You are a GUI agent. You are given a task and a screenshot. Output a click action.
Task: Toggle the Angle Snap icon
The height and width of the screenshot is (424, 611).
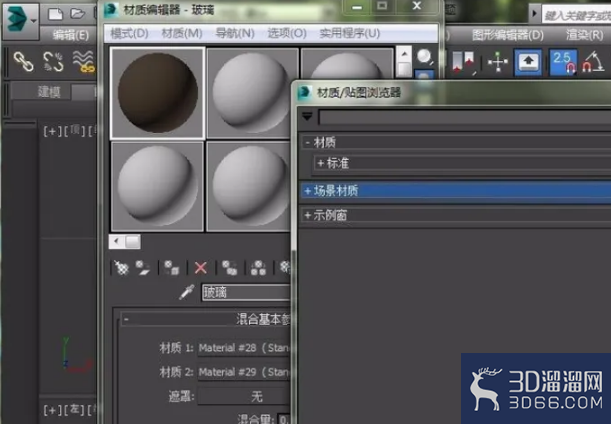[x=593, y=62]
